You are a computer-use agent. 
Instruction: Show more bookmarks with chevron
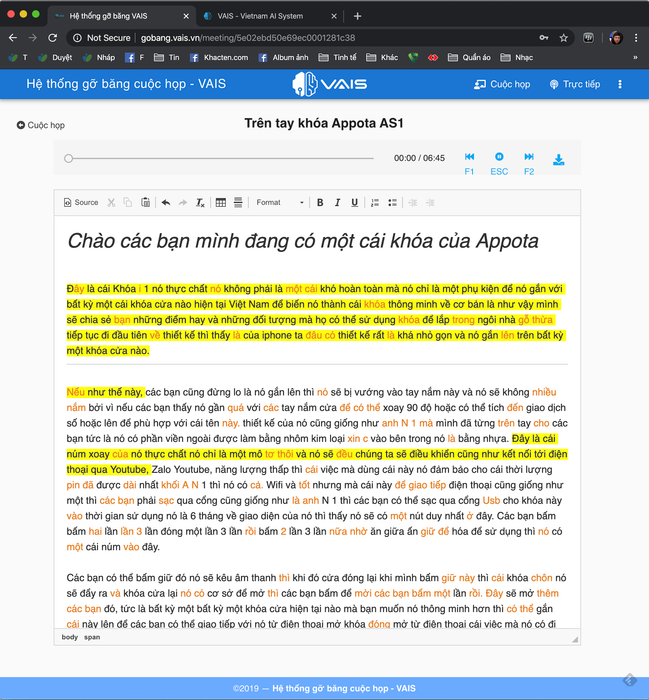[635, 58]
